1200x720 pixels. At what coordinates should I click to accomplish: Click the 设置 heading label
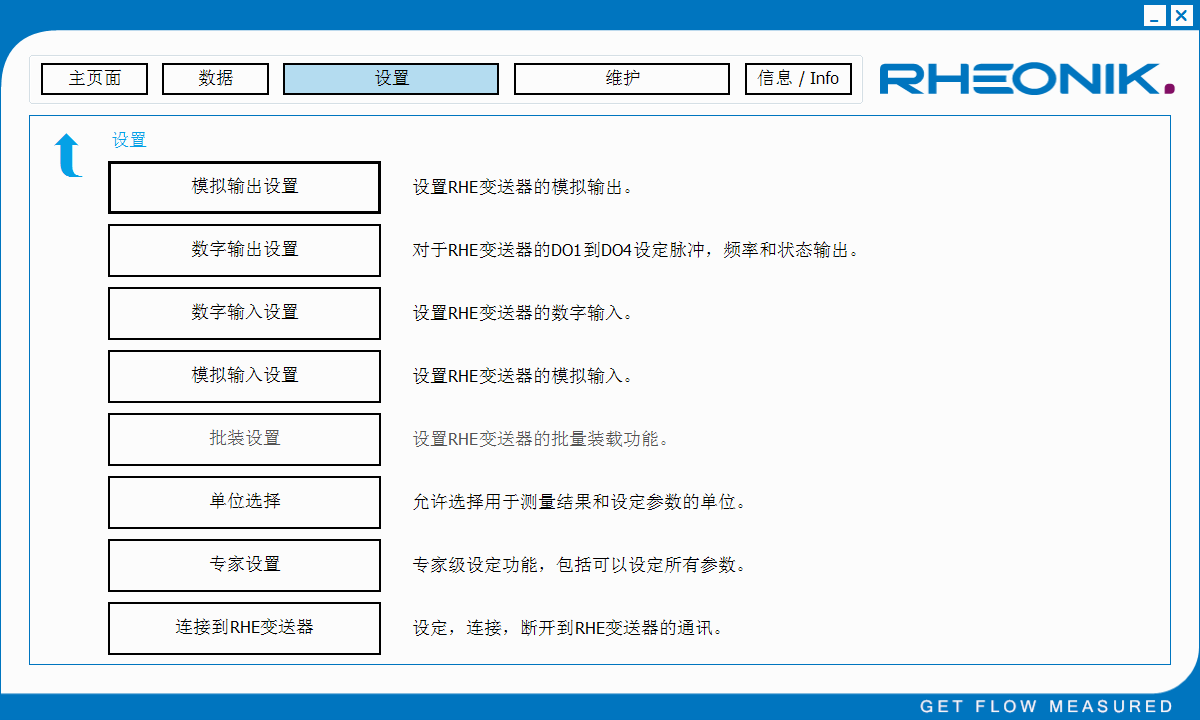129,140
